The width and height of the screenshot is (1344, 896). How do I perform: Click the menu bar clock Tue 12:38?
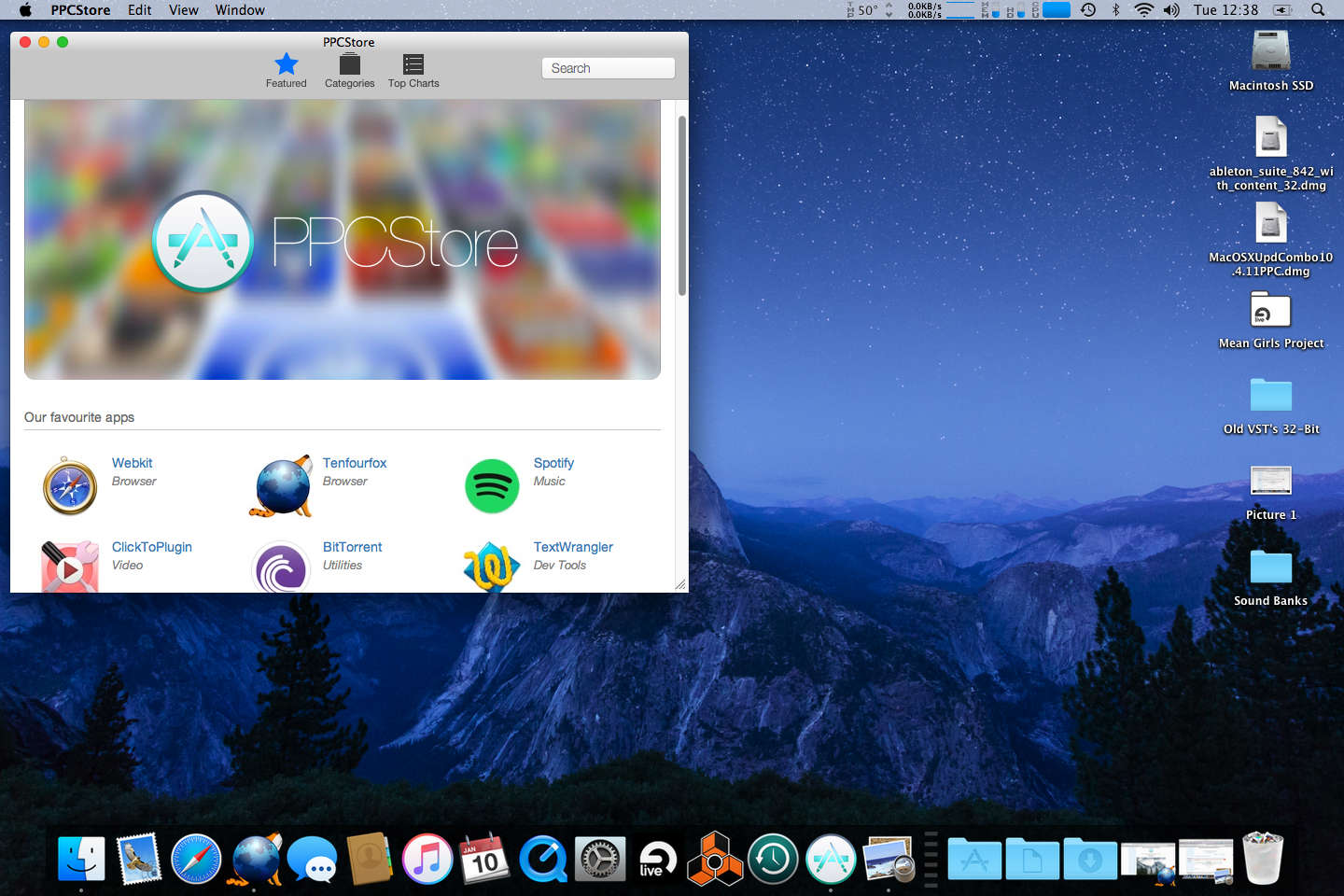(1225, 9)
